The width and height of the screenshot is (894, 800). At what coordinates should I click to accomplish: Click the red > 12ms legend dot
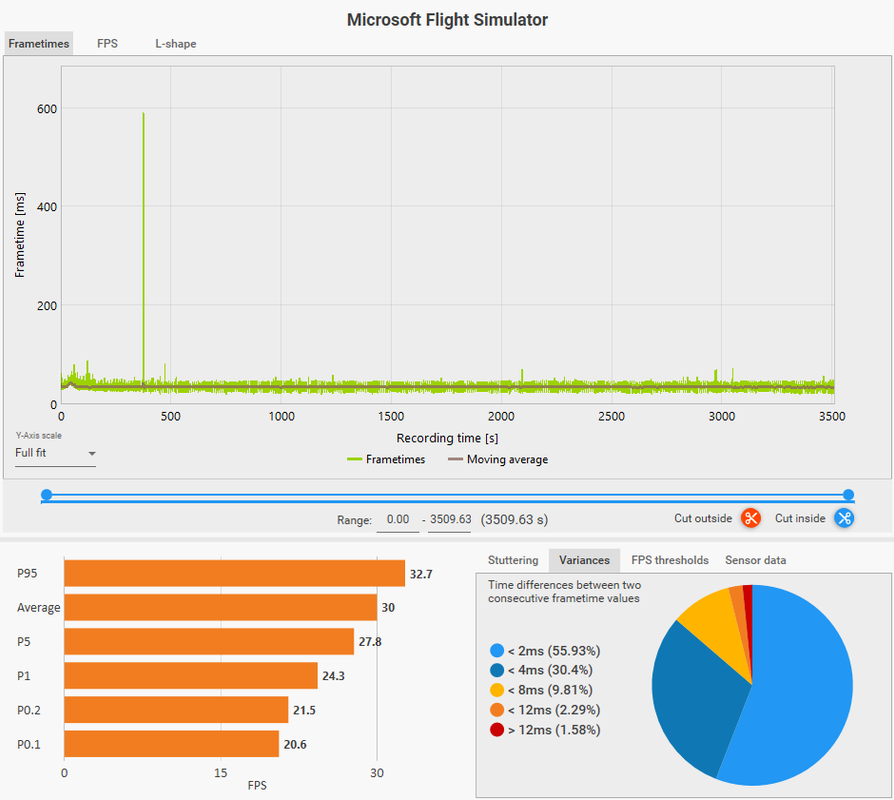tap(497, 730)
